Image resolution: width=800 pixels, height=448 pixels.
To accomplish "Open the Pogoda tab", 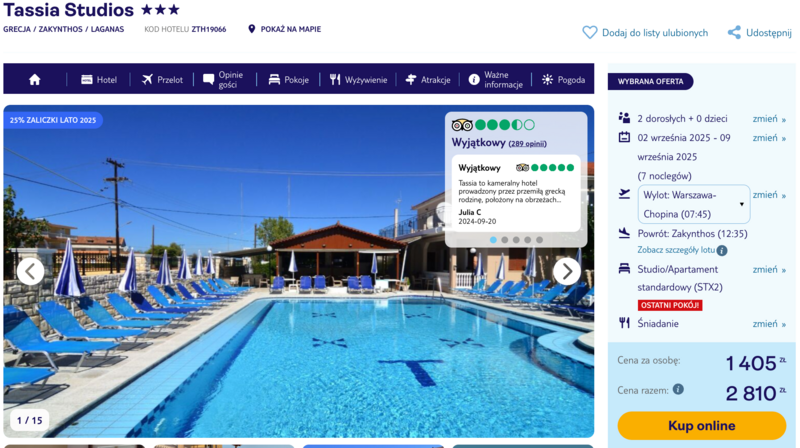I will [563, 80].
